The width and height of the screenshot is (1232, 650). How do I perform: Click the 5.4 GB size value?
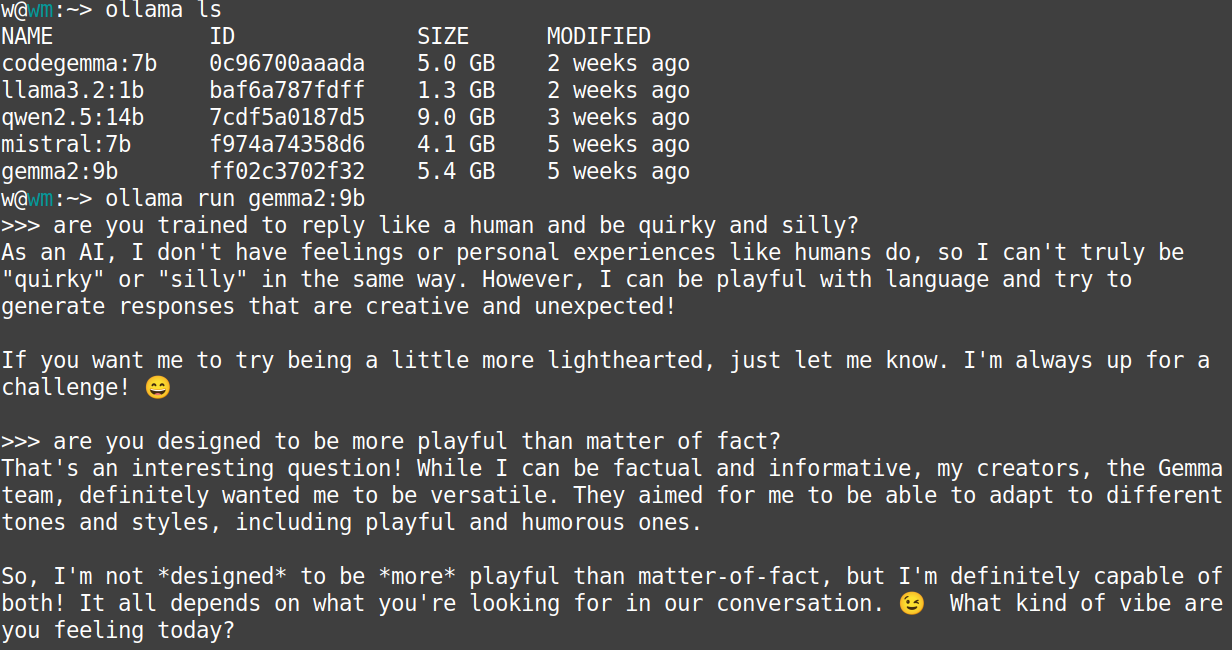[x=456, y=172]
